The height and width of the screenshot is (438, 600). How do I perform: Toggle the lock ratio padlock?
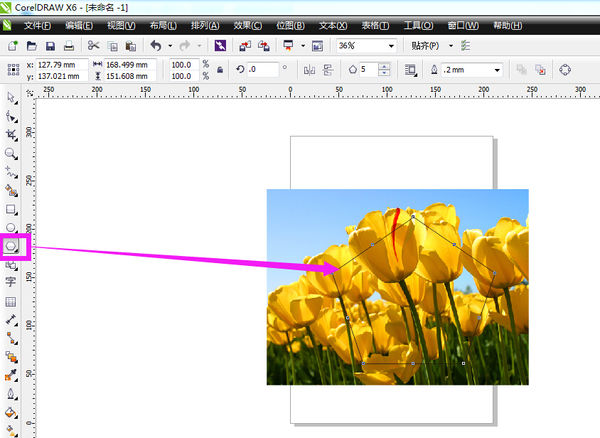pyautogui.click(x=219, y=70)
